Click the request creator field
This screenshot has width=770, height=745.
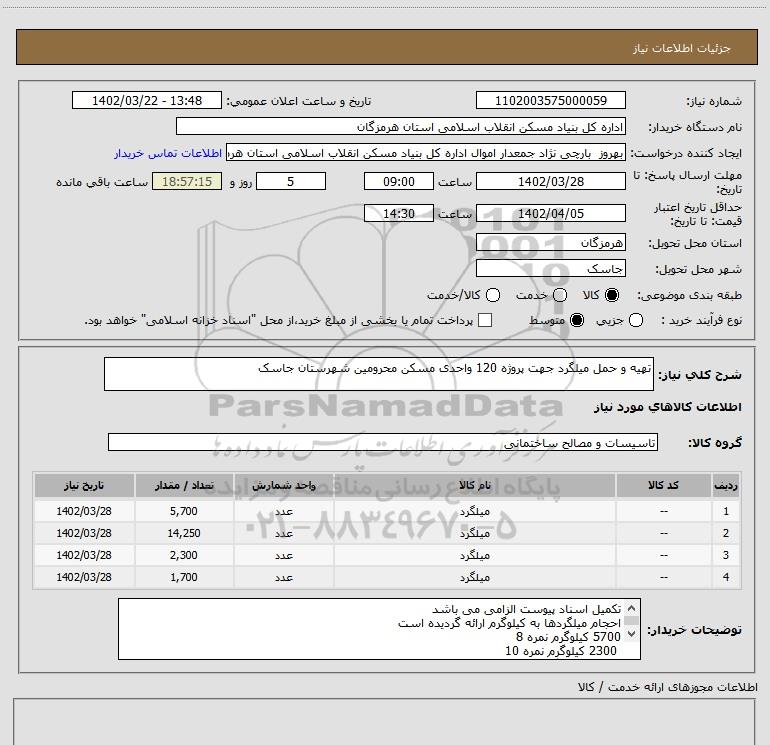pyautogui.click(x=426, y=153)
